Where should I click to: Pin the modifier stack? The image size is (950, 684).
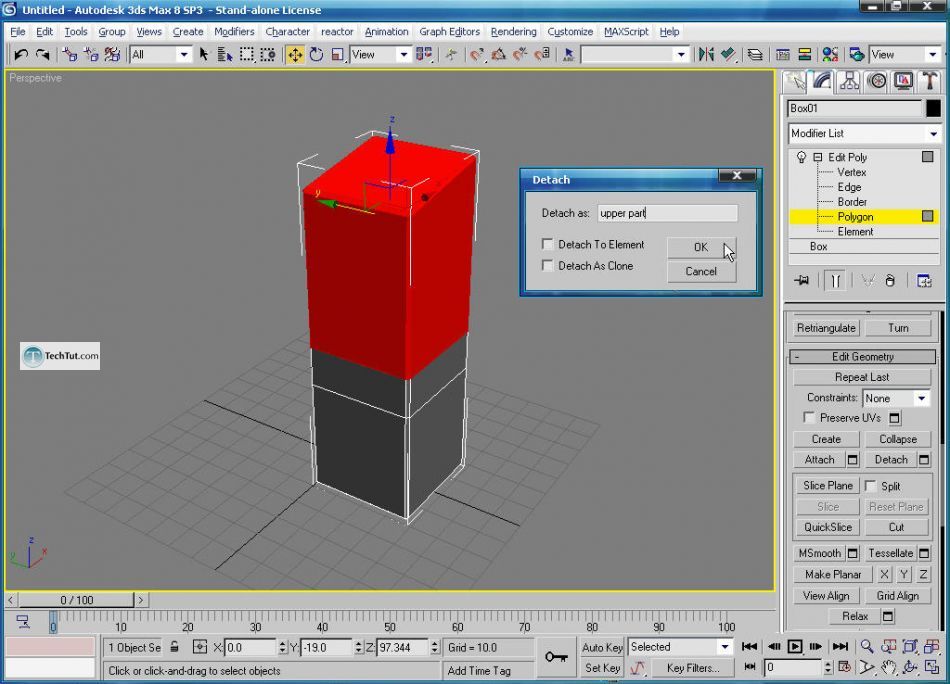coord(800,281)
